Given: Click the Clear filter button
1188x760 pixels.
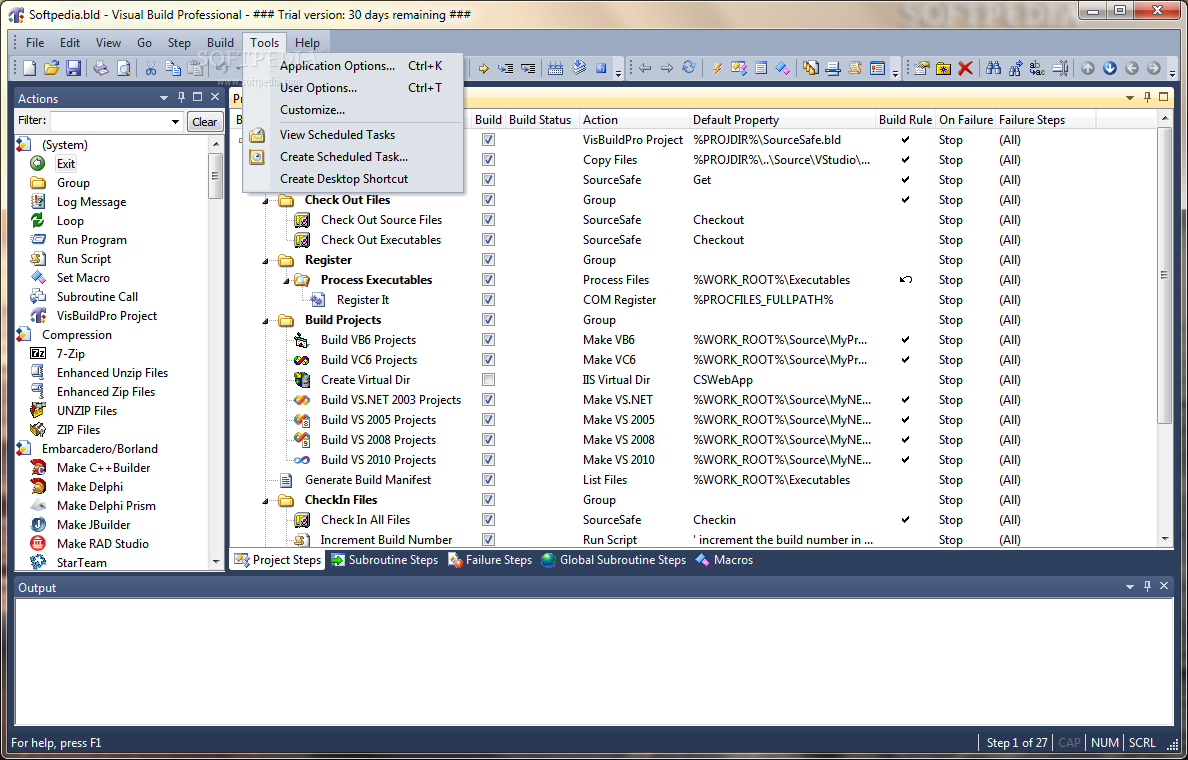Looking at the screenshot, I should coord(205,121).
